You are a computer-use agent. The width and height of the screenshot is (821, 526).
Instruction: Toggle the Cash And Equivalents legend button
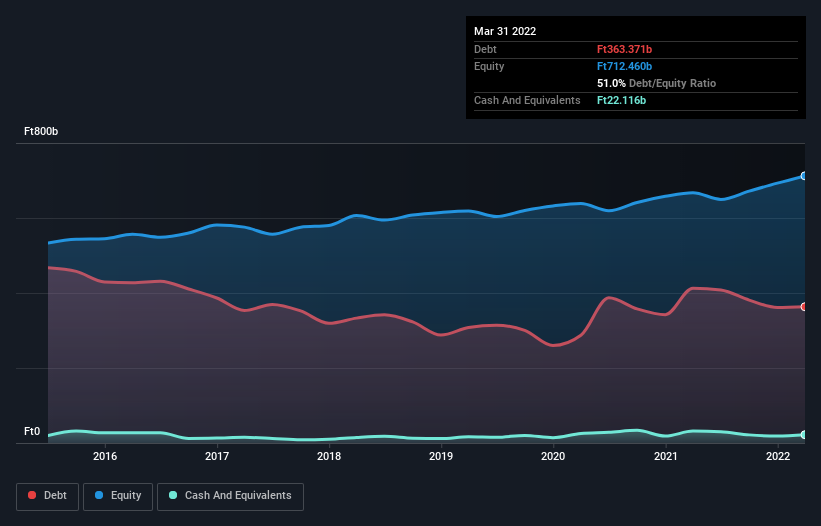tap(230, 496)
